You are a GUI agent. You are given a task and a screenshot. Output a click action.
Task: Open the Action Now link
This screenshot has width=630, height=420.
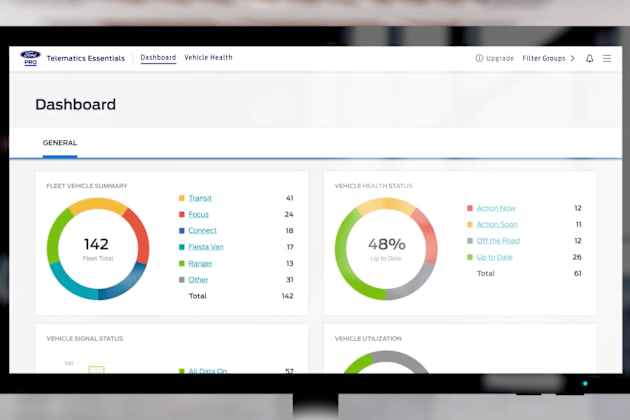click(x=496, y=208)
